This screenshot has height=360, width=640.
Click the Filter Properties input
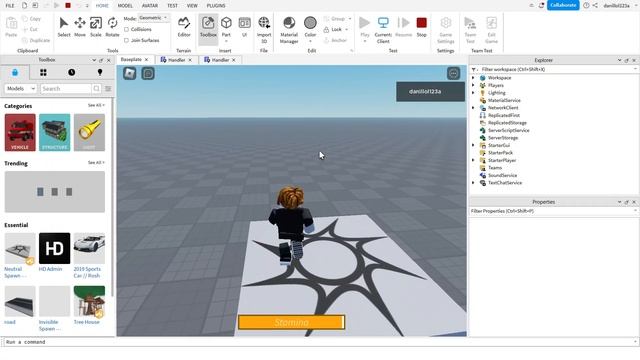(x=553, y=211)
